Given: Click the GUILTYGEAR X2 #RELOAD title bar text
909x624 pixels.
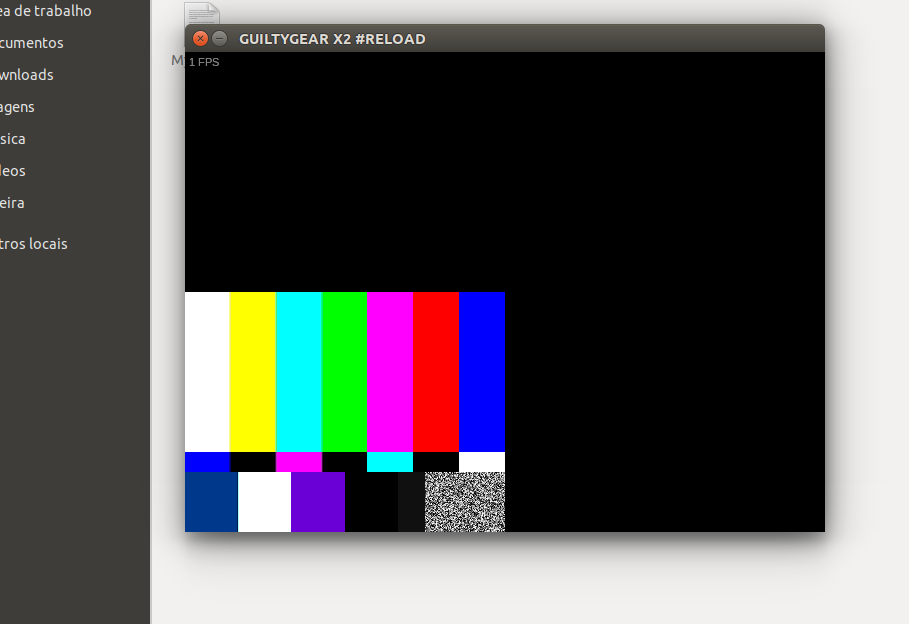Looking at the screenshot, I should pos(332,39).
